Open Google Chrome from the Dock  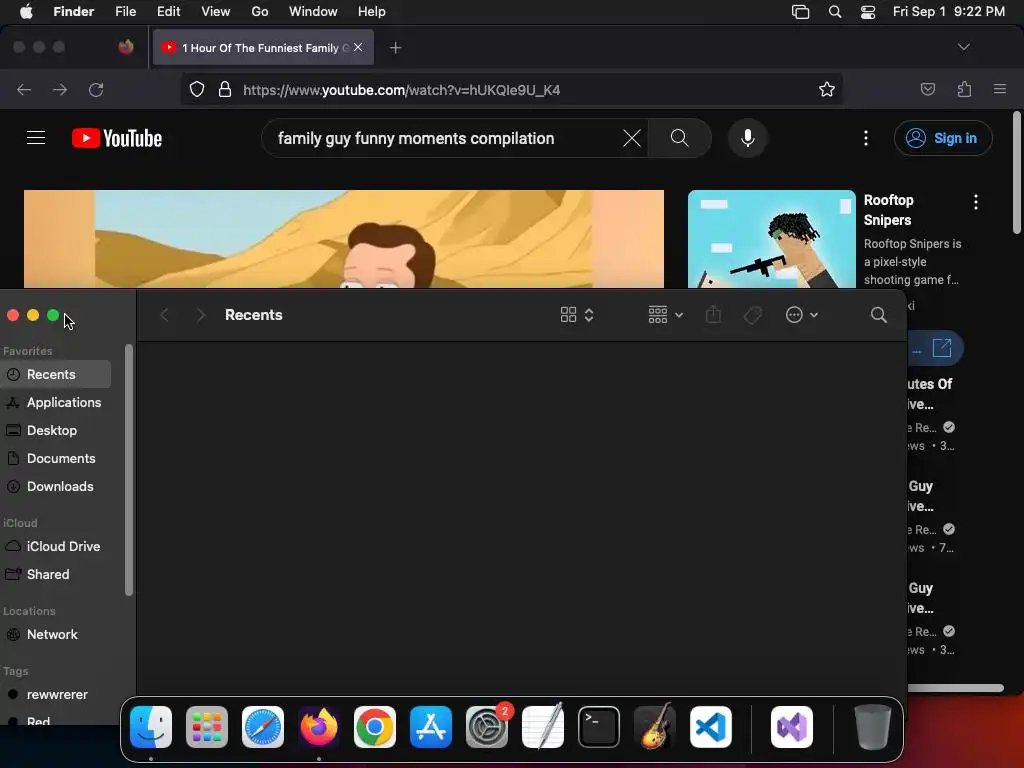[375, 727]
